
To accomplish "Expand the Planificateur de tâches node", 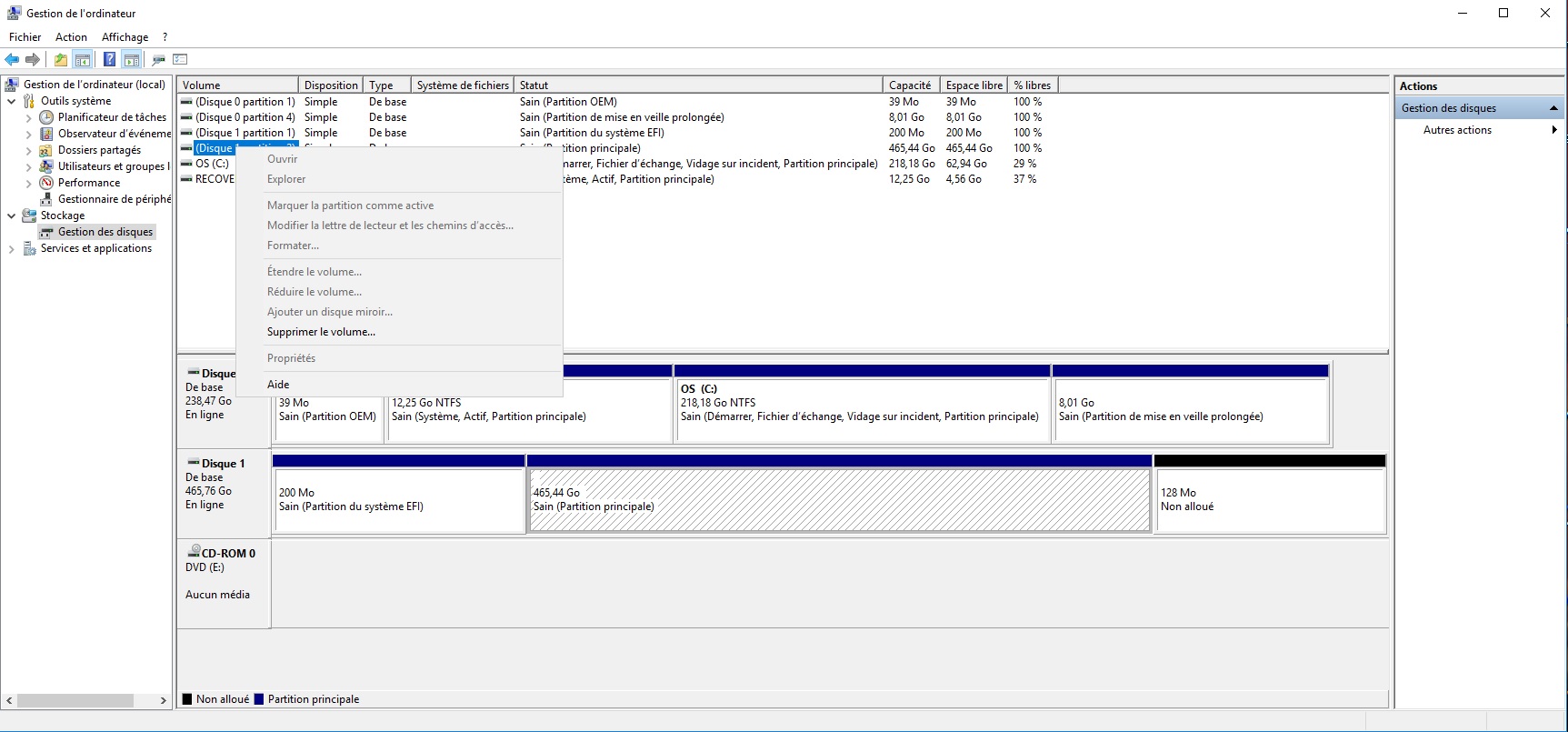I will point(29,117).
